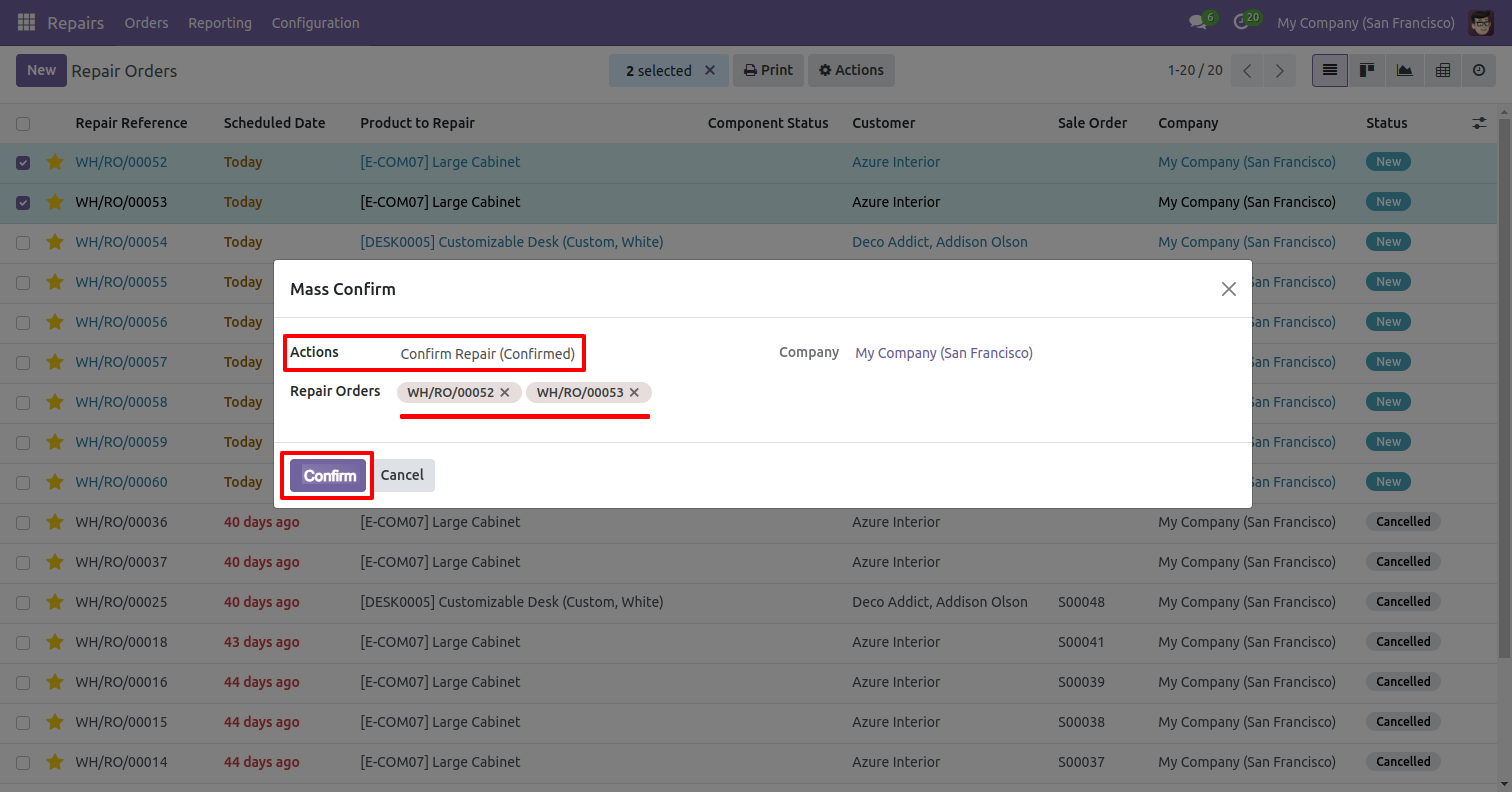Viewport: 1512px width, 792px height.
Task: Switch to pivot table view
Action: coord(1442,70)
